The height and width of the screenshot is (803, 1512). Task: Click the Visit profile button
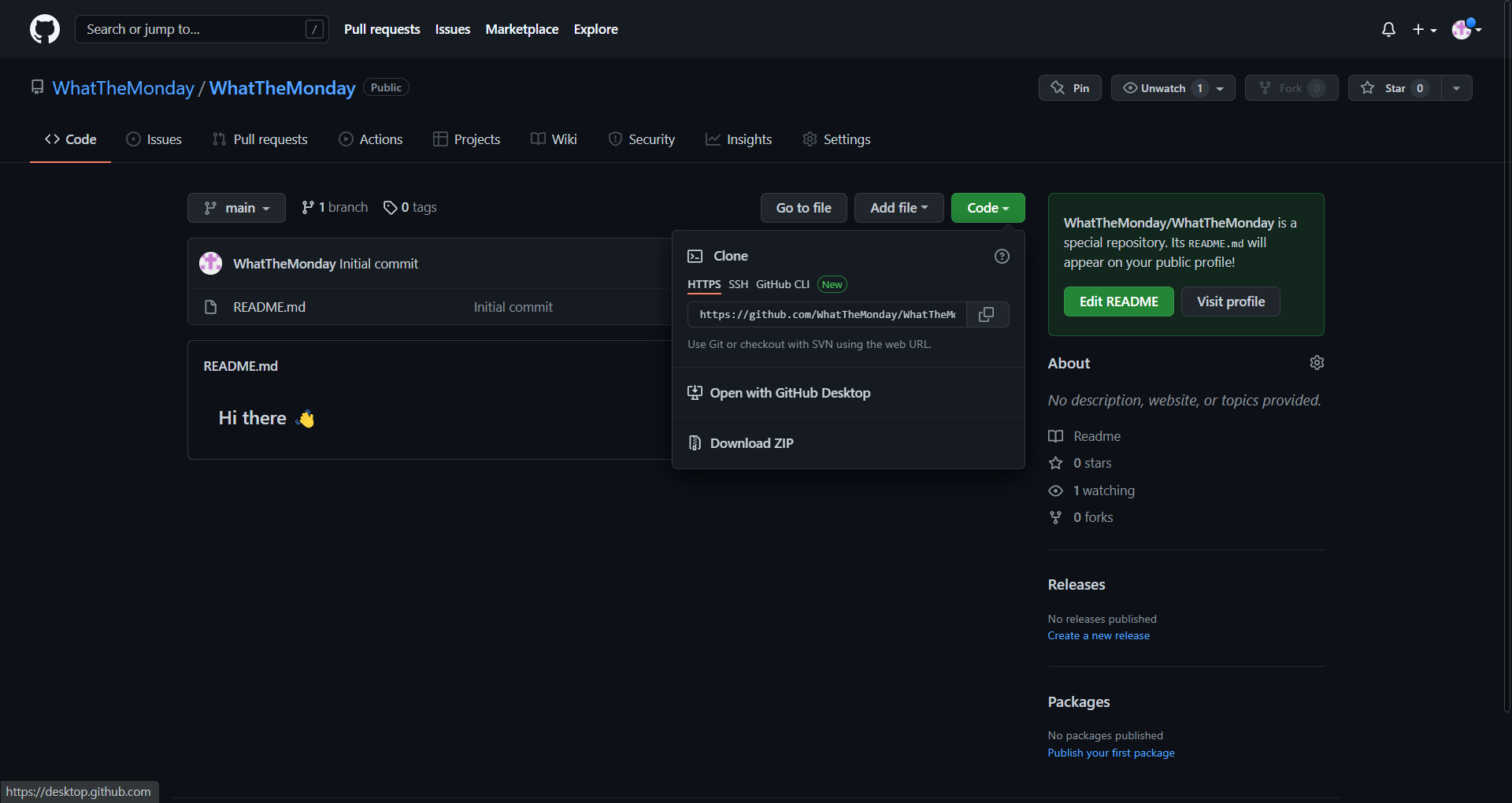tap(1230, 302)
